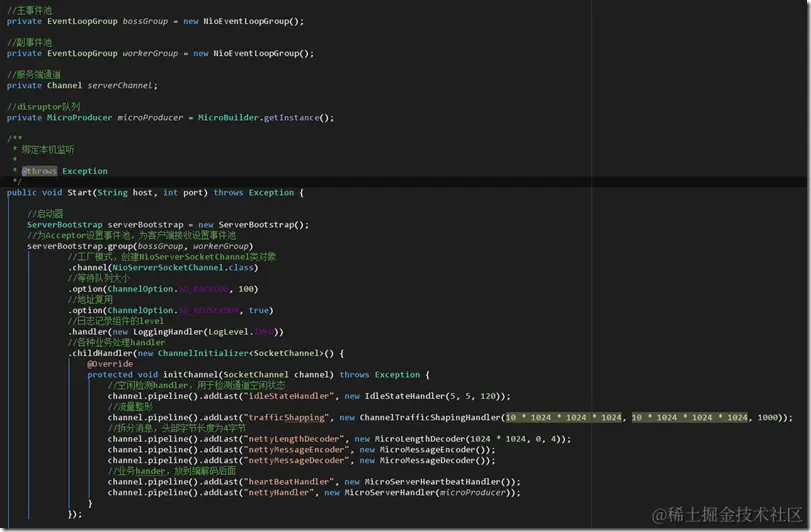Click the 'private Channel serverChannel;' line
The width and height of the screenshot is (811, 532).
(82, 85)
